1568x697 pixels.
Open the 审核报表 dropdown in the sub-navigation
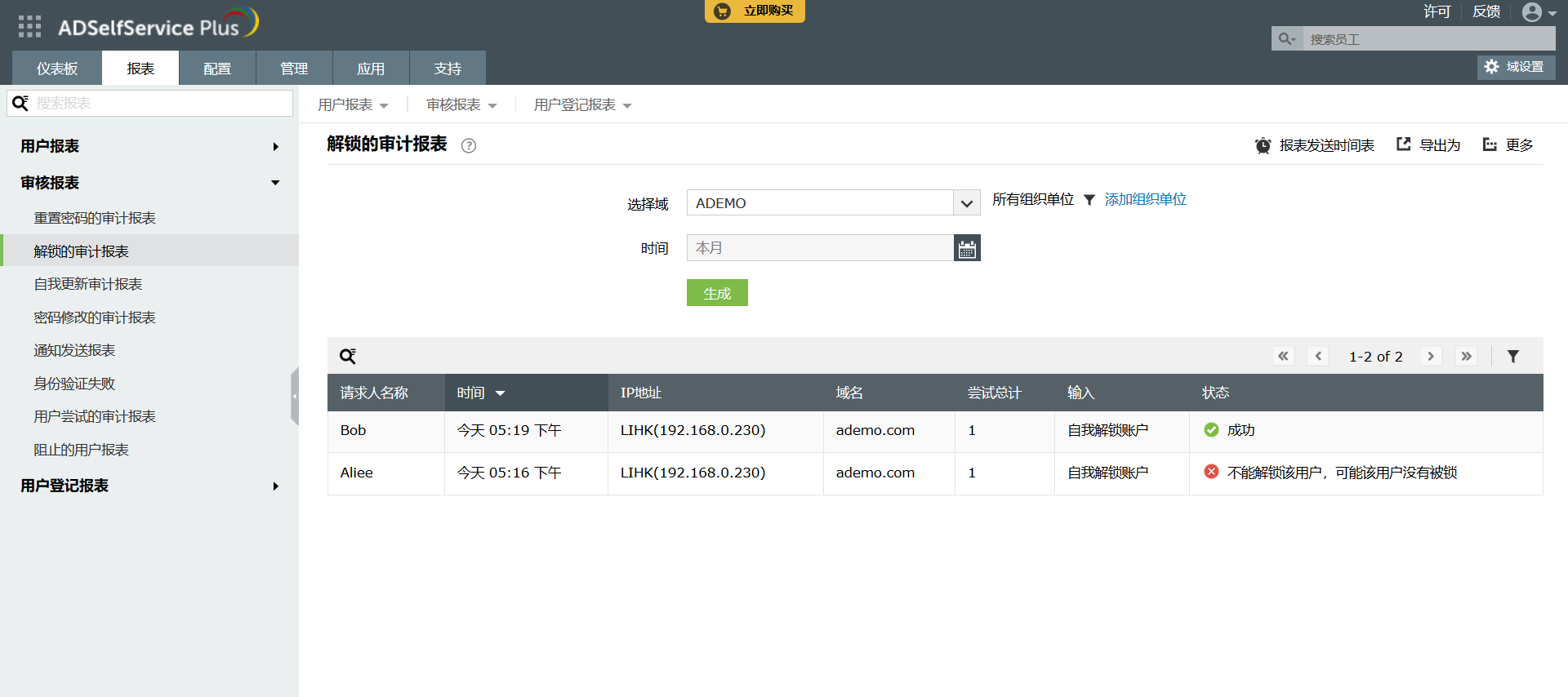tap(461, 105)
